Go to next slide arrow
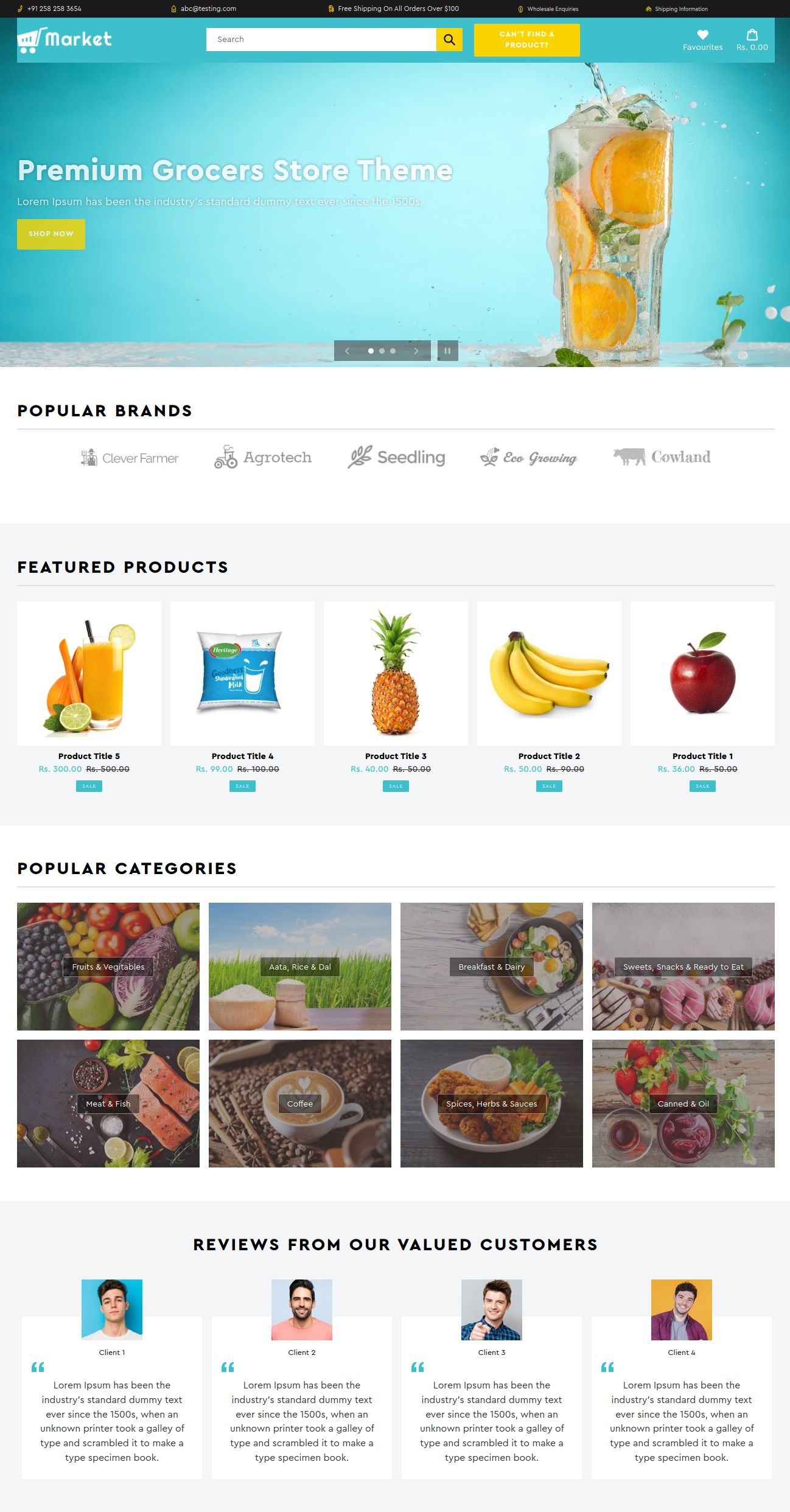 click(x=416, y=351)
